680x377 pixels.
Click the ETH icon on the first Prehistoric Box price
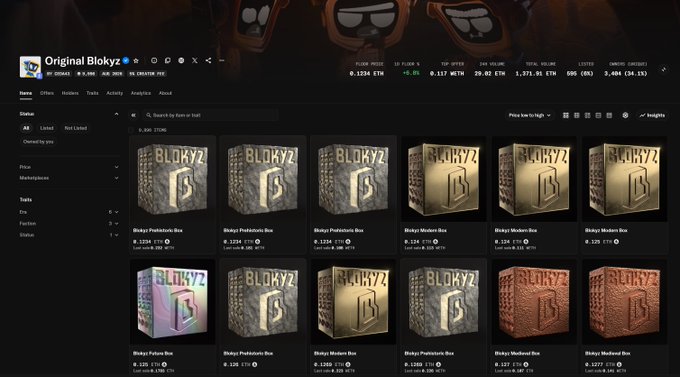[x=167, y=242]
